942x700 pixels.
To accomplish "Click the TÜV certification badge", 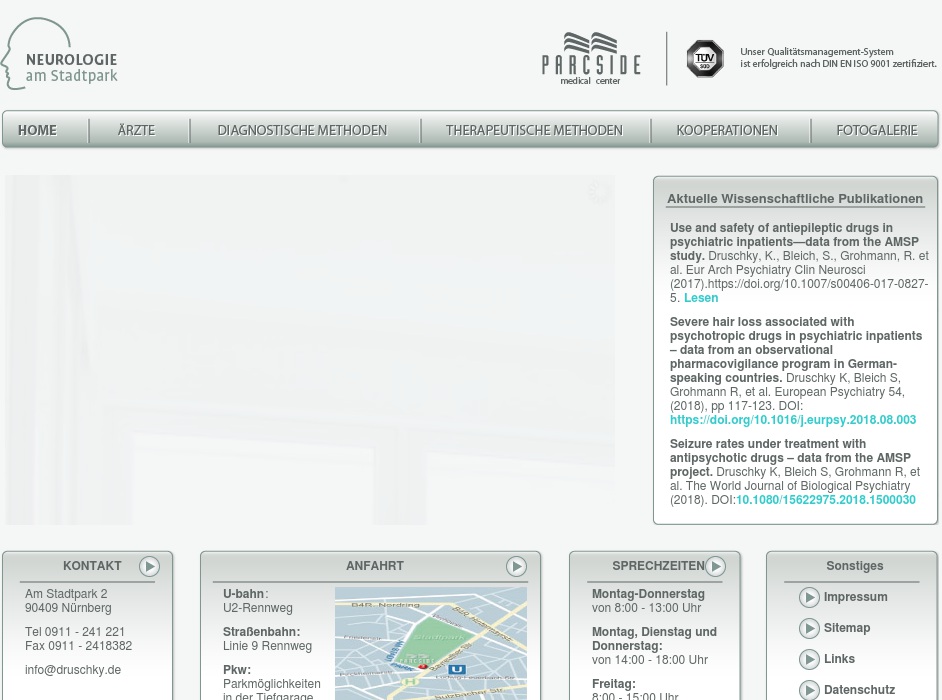I will coord(705,59).
